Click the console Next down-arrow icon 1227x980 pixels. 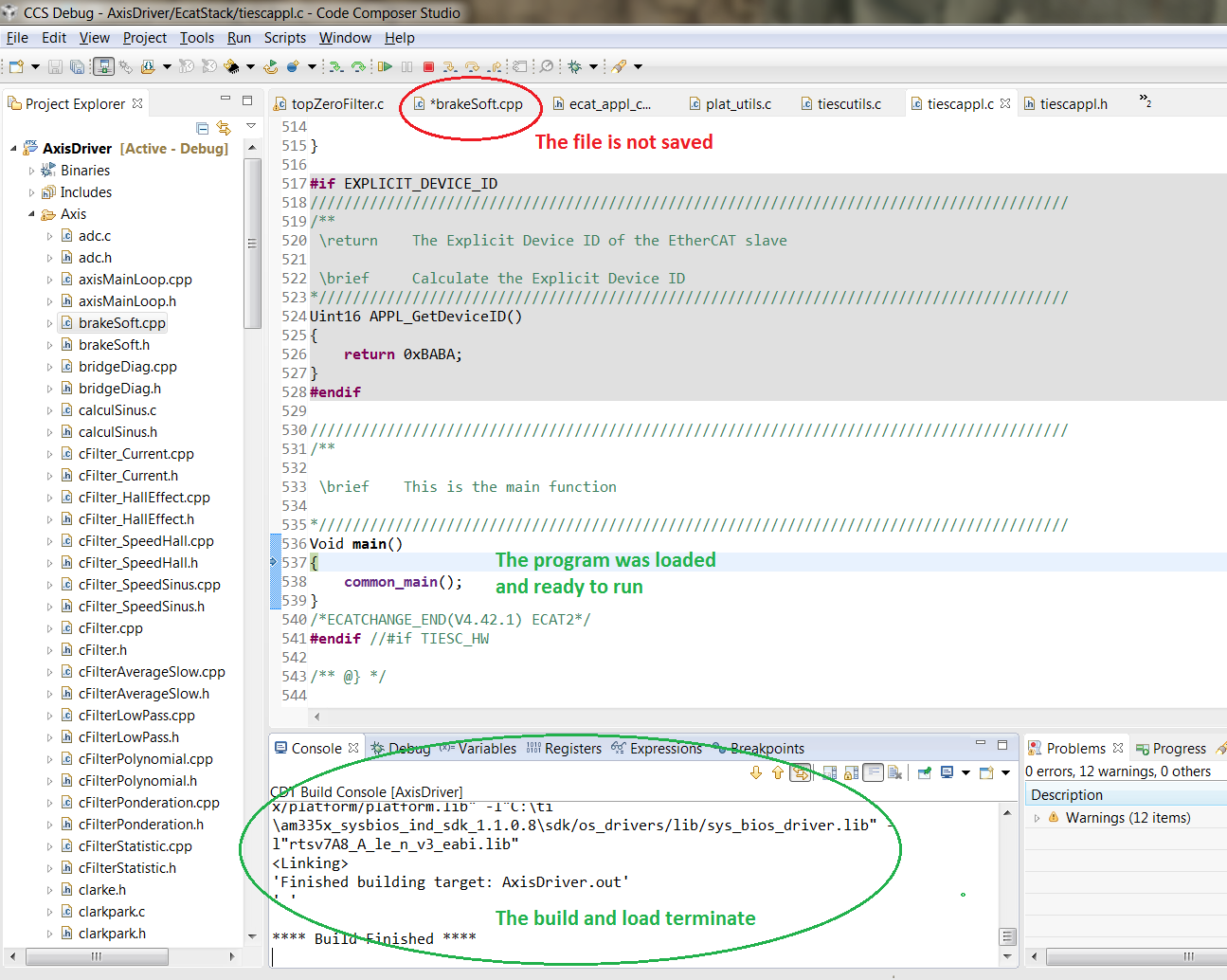756,772
